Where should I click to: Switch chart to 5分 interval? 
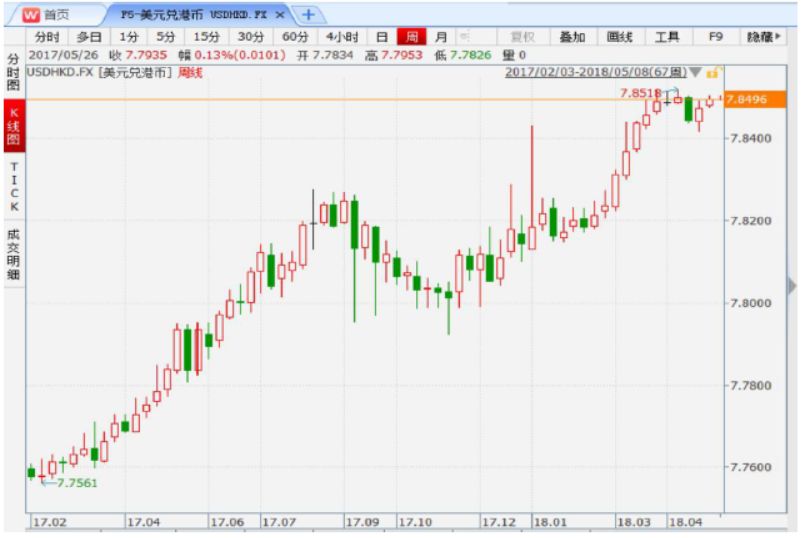click(x=166, y=37)
